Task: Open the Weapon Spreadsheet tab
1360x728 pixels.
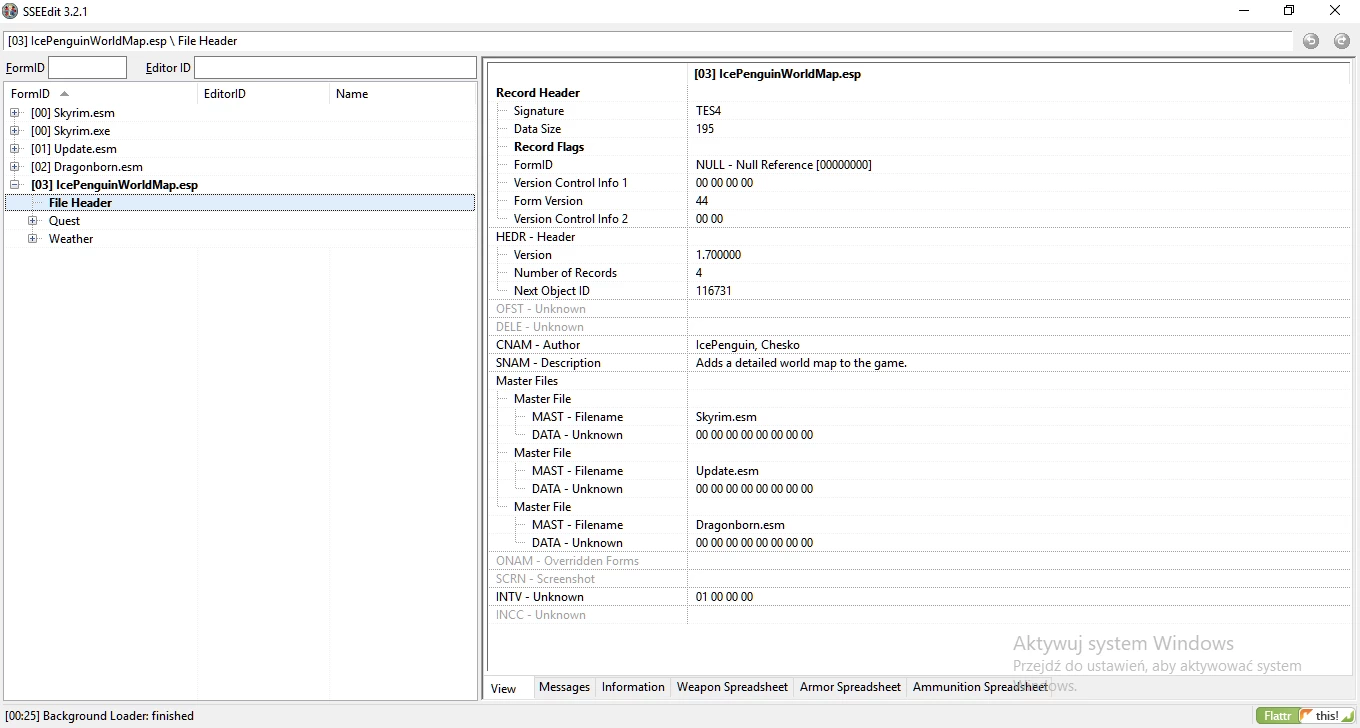Action: tap(732, 687)
